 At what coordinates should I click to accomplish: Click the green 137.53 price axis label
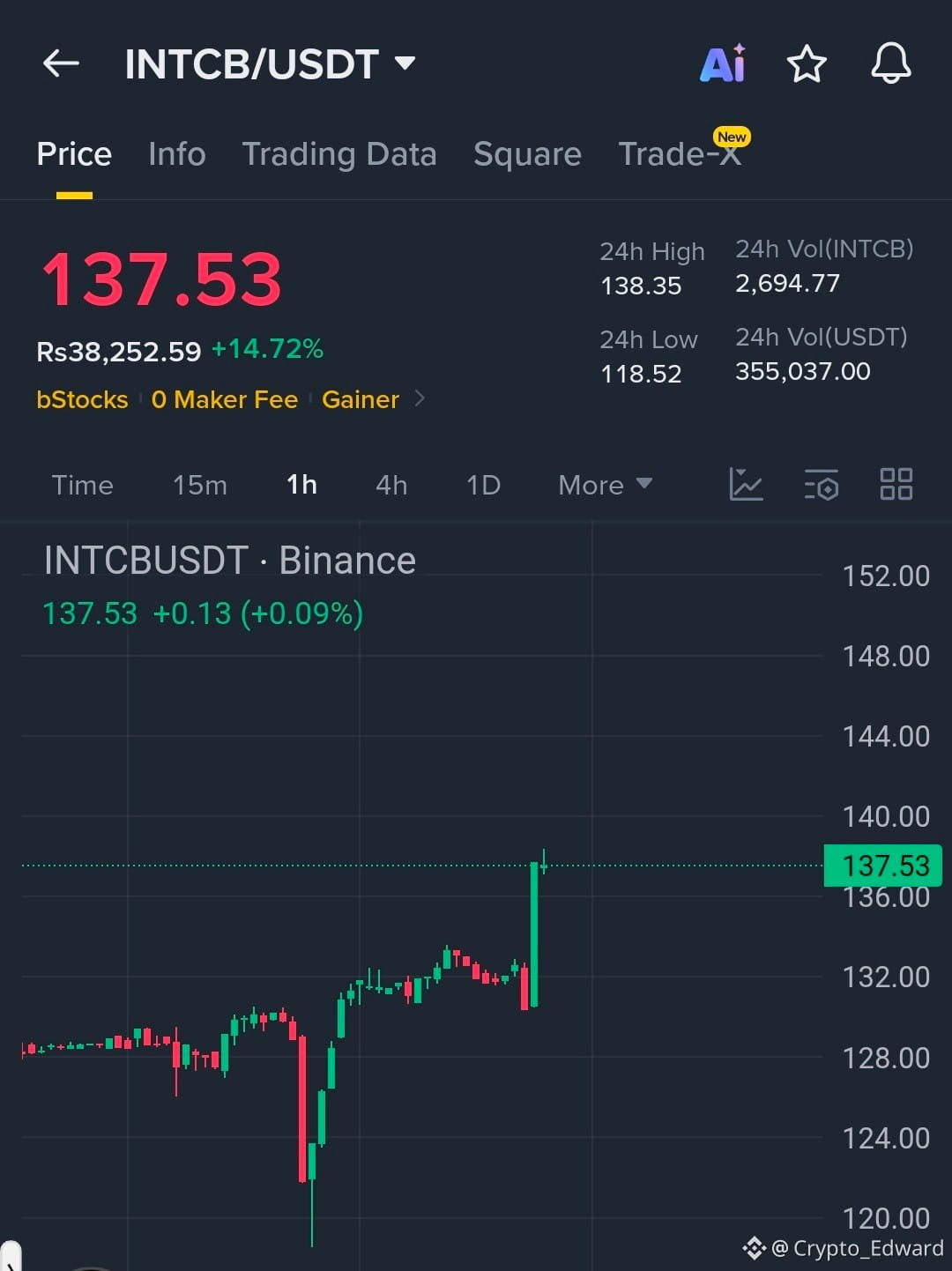[x=883, y=866]
